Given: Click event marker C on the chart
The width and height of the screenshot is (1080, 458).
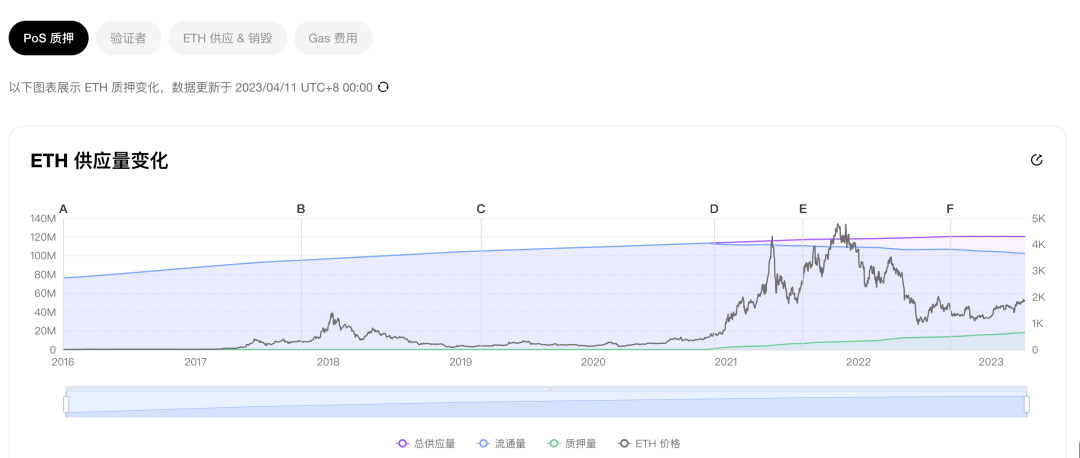Looking at the screenshot, I should (x=481, y=209).
